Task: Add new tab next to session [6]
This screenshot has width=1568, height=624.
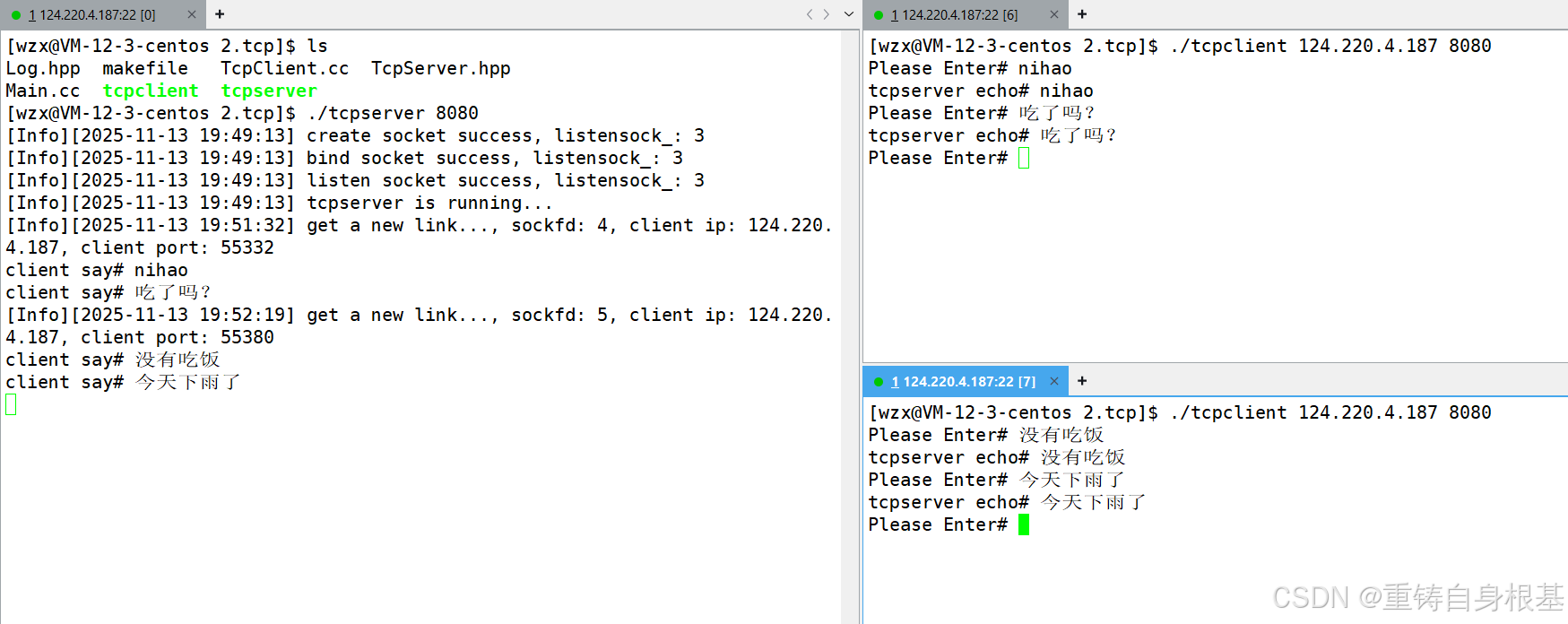Action: point(1082,14)
